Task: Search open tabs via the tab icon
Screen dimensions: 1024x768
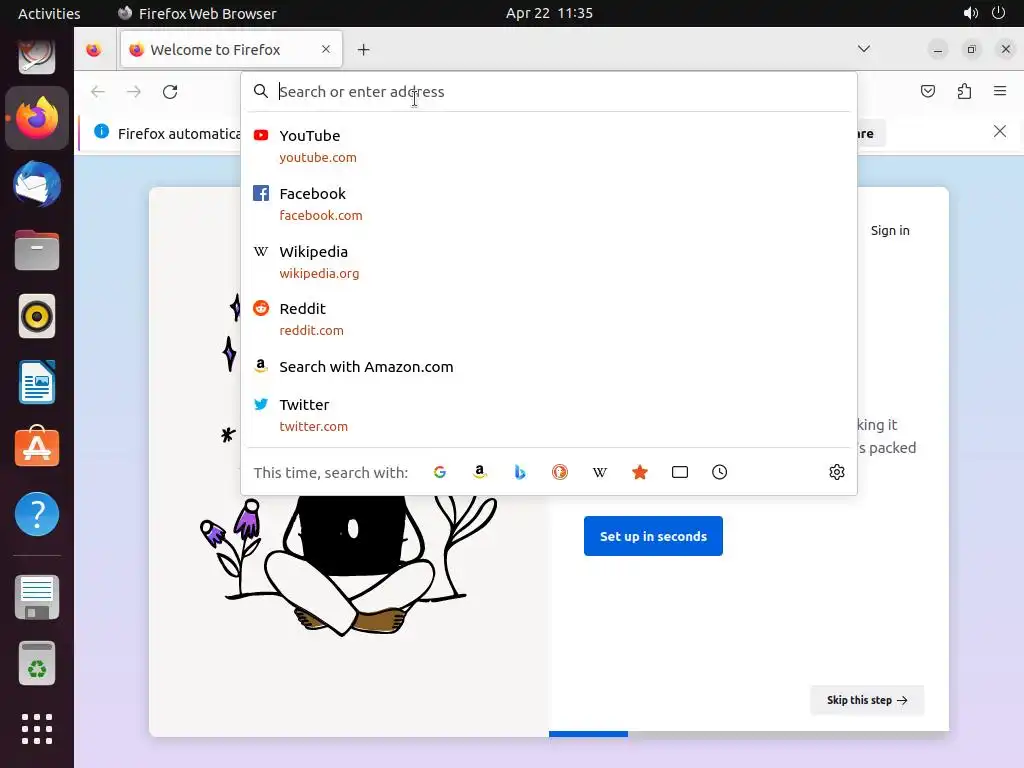Action: (680, 472)
